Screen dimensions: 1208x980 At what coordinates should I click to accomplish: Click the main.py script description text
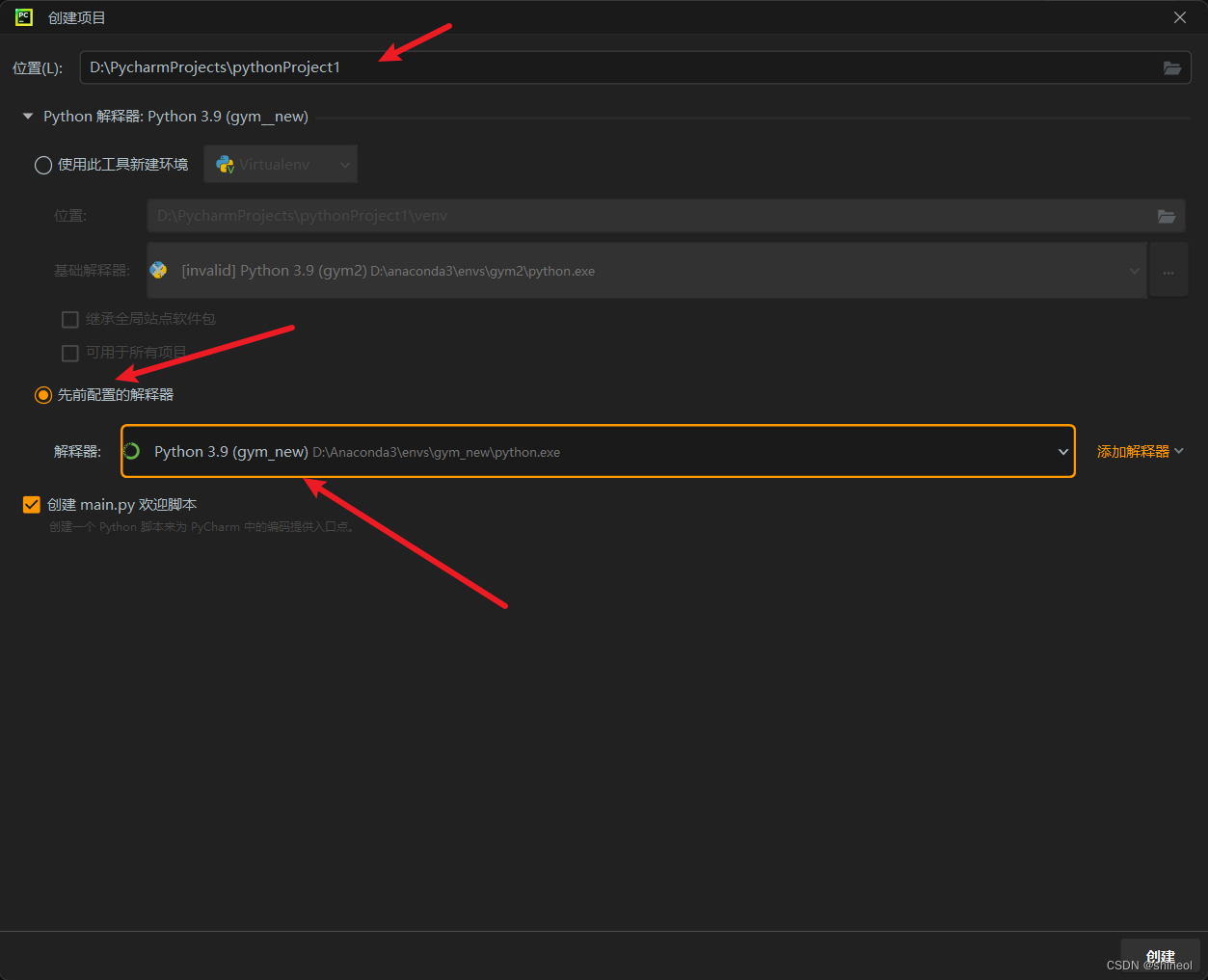pos(202,527)
